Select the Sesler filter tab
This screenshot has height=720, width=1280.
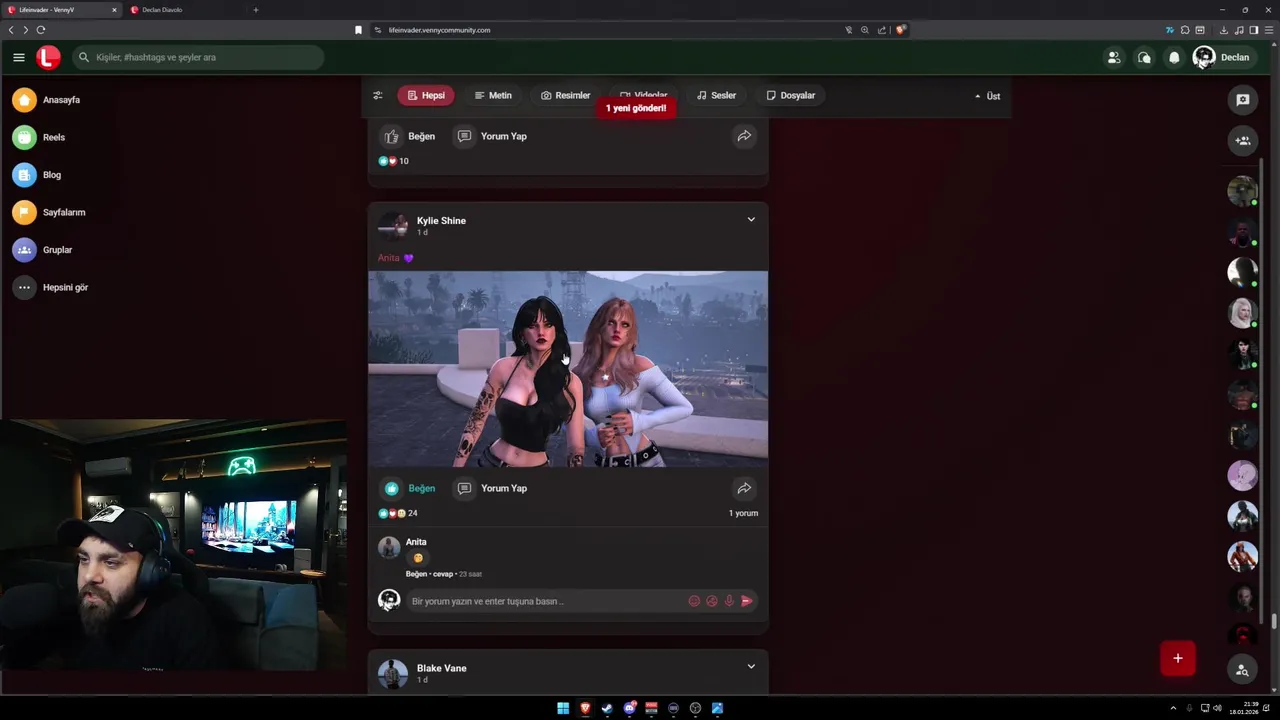coord(716,95)
